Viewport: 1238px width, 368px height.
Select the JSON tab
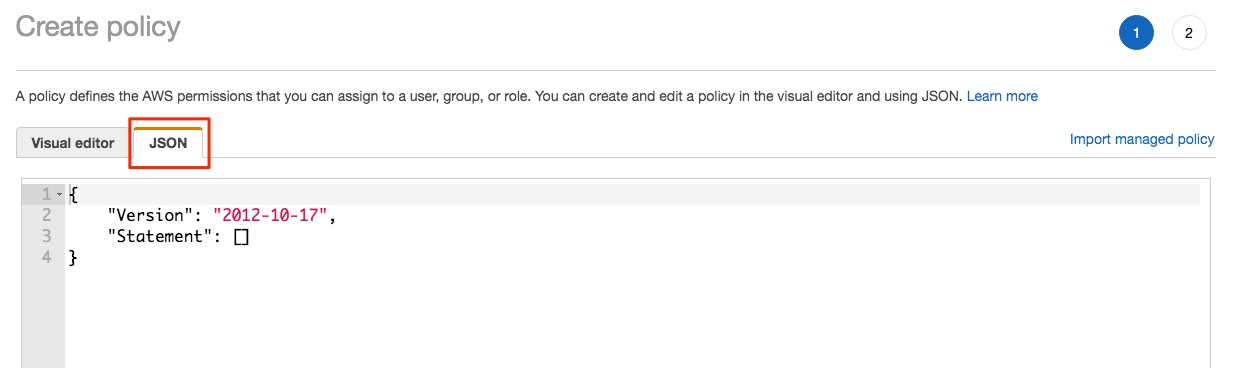tap(168, 142)
